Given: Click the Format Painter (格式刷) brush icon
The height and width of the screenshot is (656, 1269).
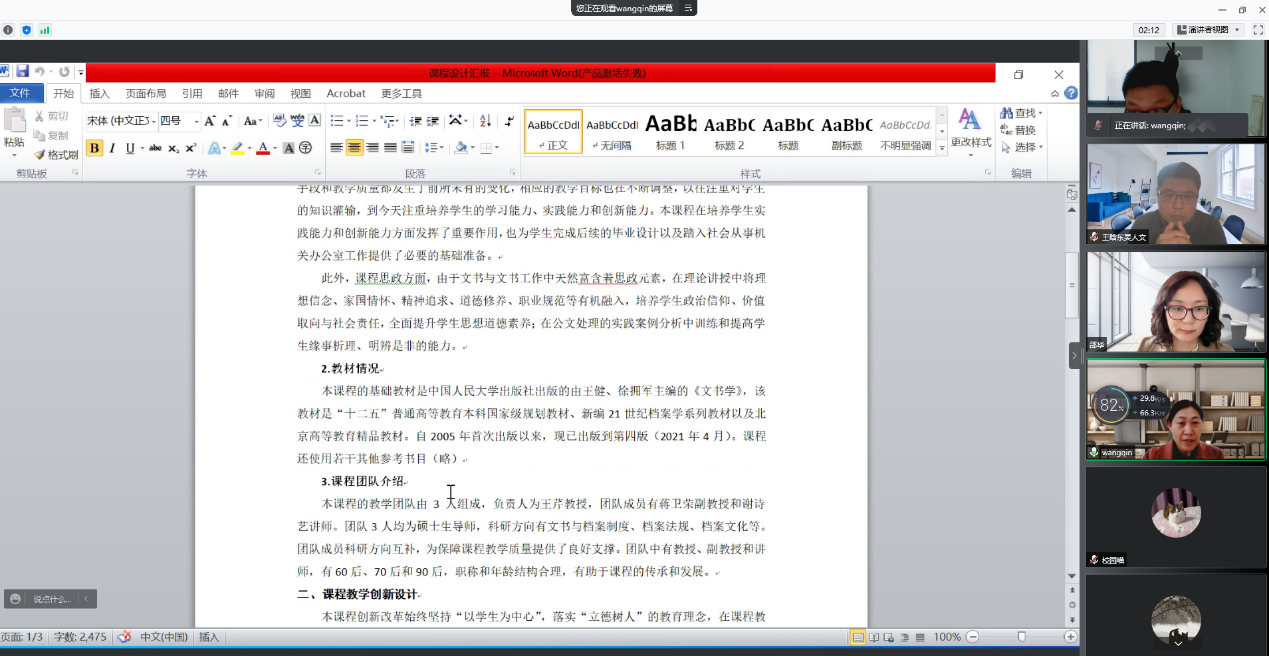Looking at the screenshot, I should [40, 155].
